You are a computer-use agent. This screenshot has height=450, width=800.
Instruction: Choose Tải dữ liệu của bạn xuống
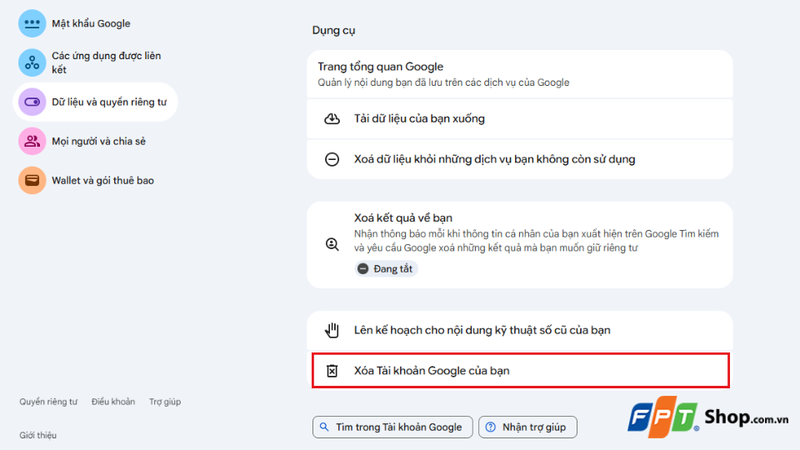[x=519, y=119]
